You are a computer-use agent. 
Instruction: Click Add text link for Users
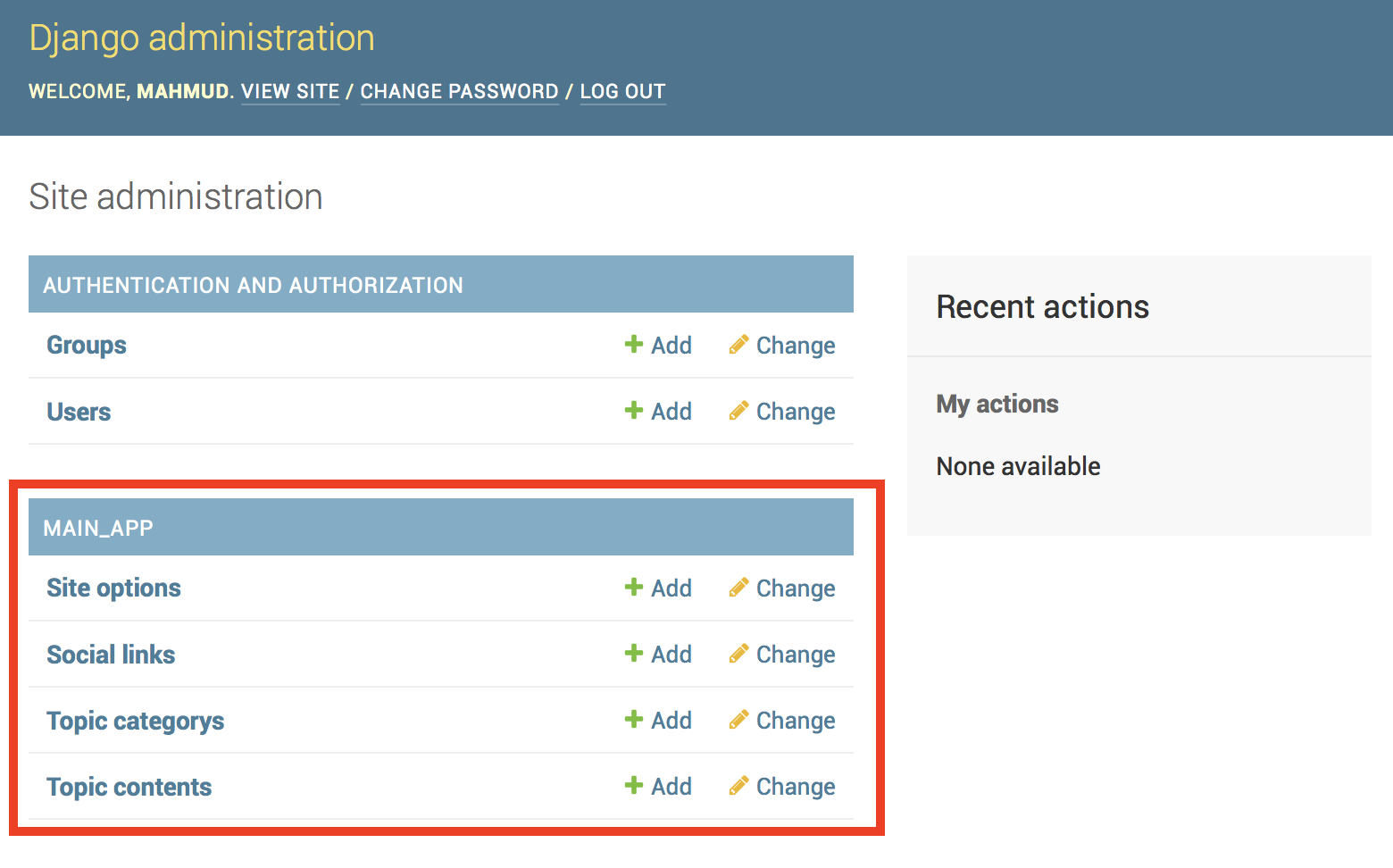click(x=671, y=412)
